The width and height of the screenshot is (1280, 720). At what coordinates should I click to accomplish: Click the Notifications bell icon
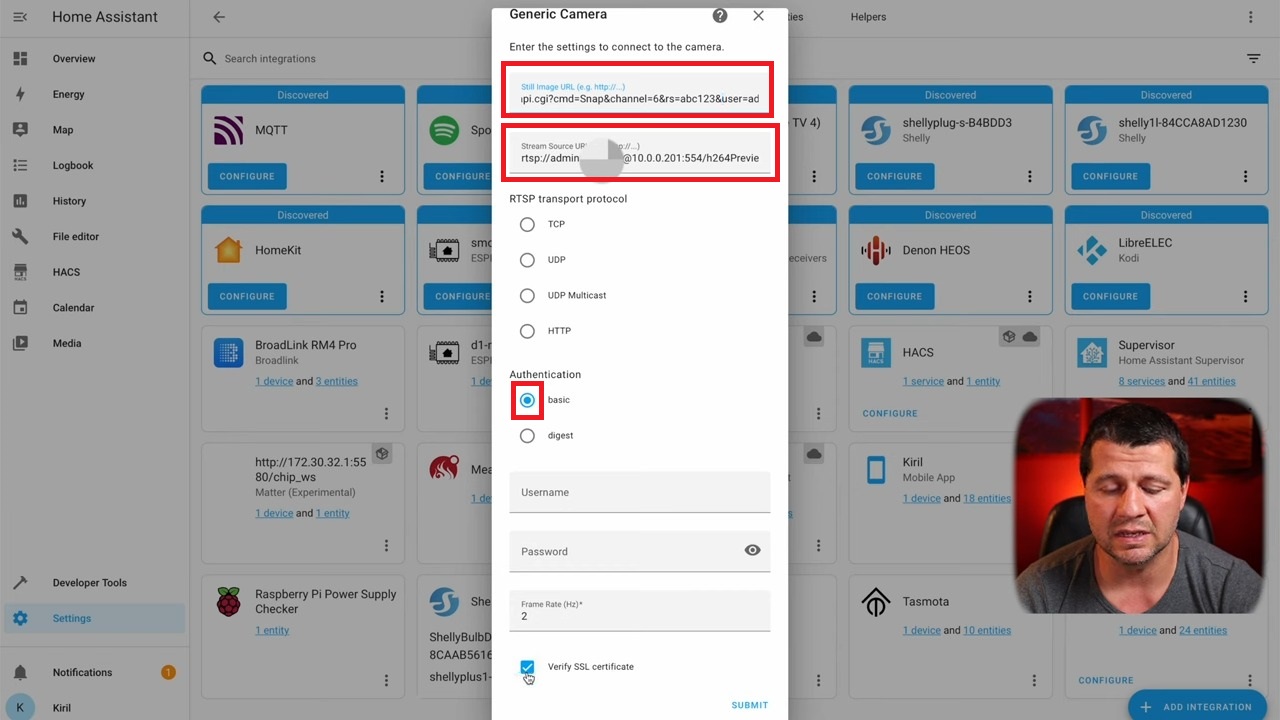coord(20,672)
